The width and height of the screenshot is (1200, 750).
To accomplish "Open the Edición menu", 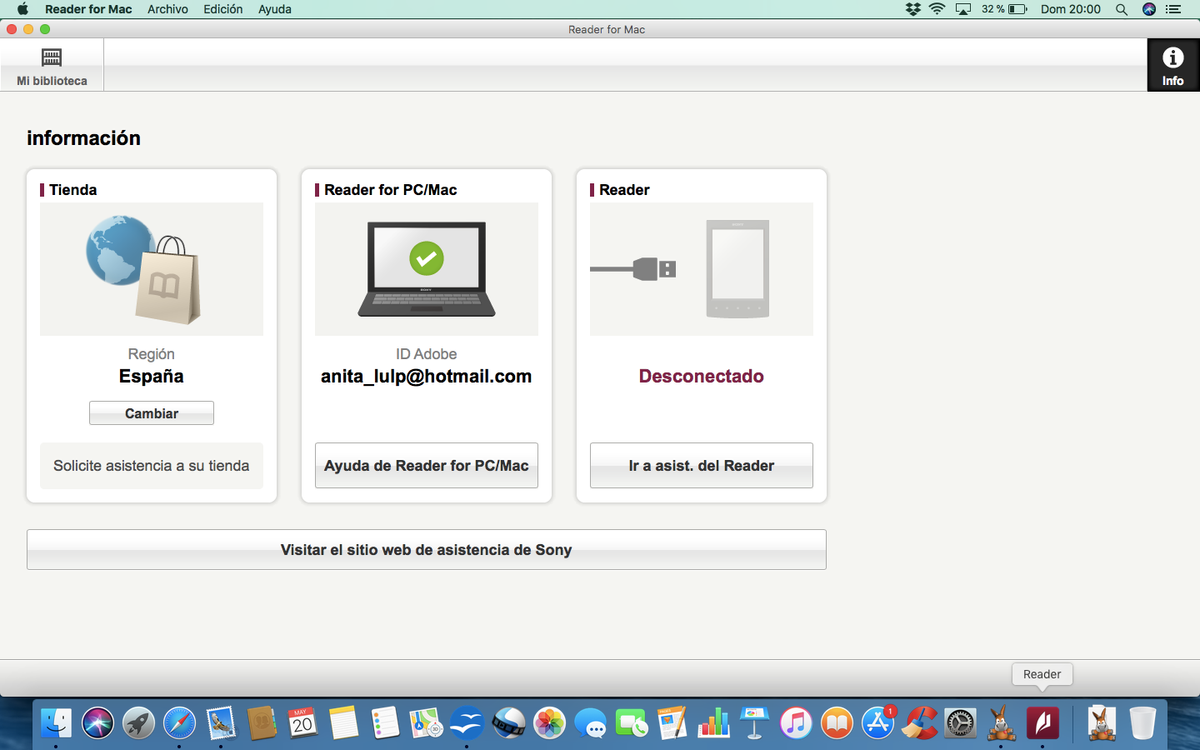I will [x=222, y=9].
